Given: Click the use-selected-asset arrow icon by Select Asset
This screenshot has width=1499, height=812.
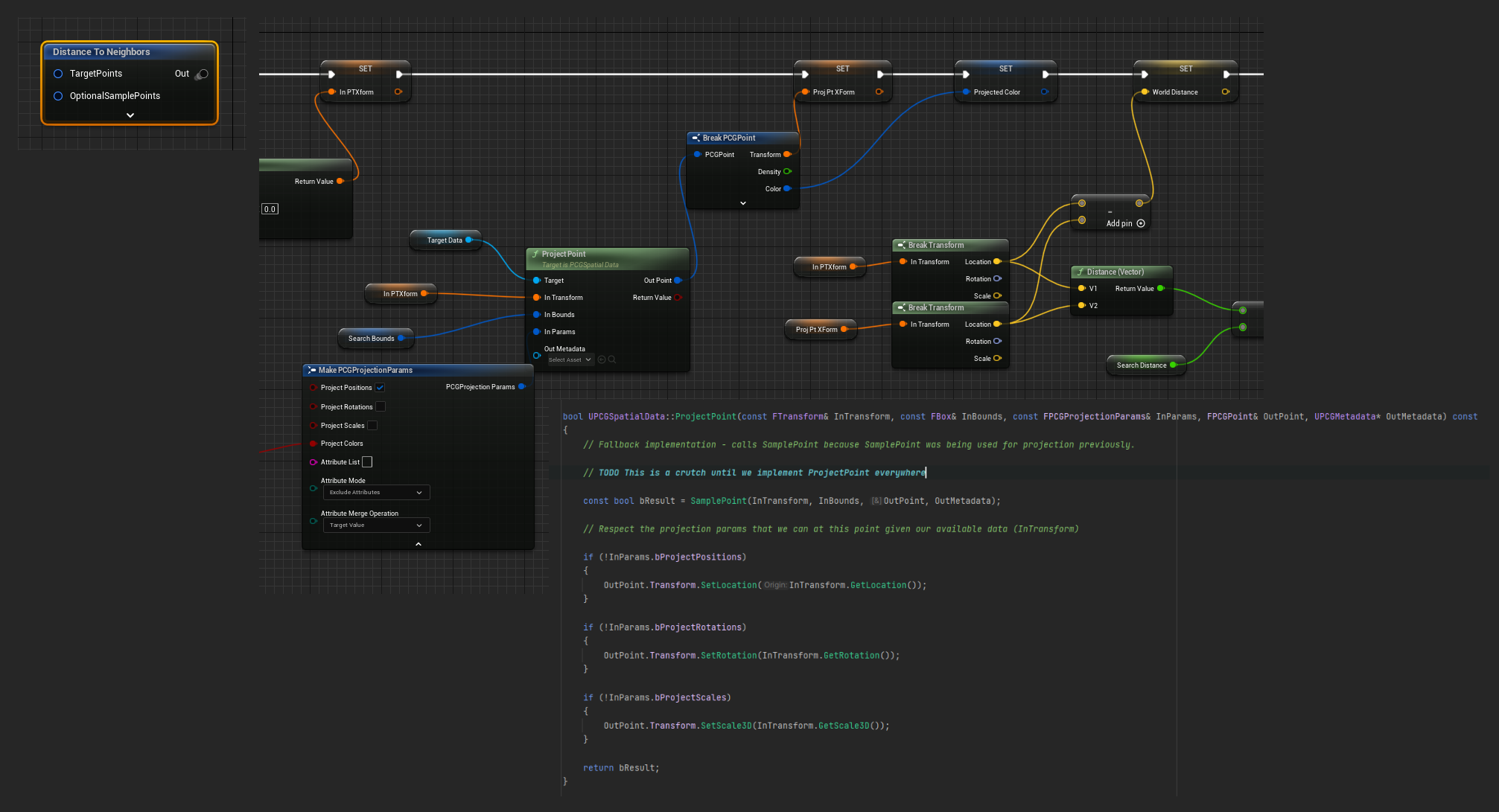Looking at the screenshot, I should click(602, 359).
